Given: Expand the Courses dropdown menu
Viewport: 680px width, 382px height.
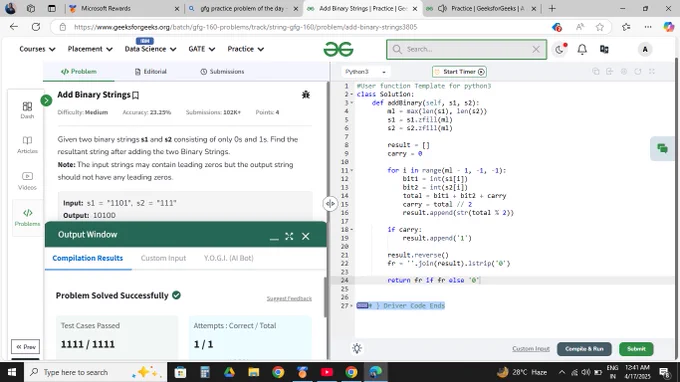Looking at the screenshot, I should tap(37, 49).
